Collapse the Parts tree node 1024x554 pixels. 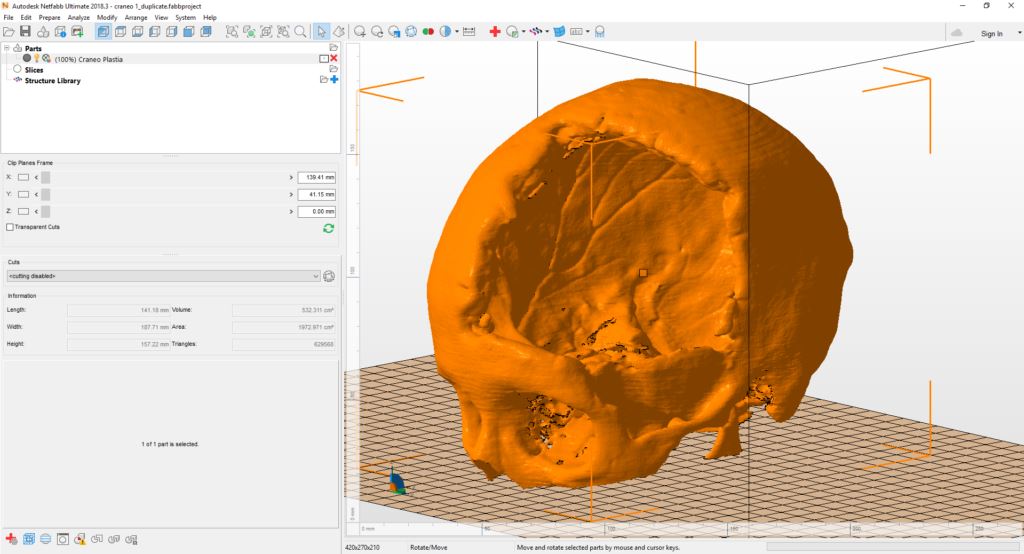(7, 48)
